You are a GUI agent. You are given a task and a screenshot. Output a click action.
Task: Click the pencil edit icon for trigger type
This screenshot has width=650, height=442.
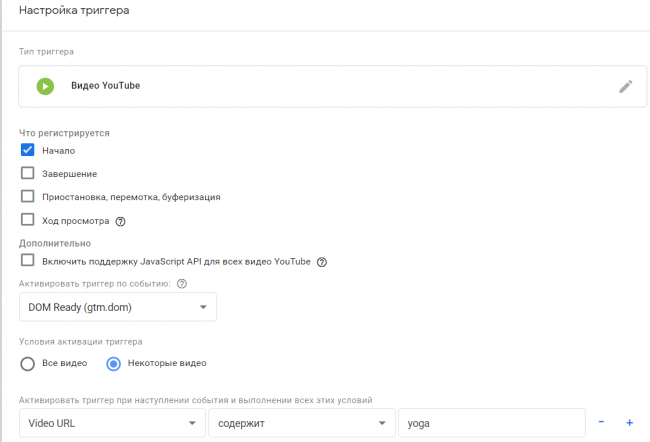(625, 86)
